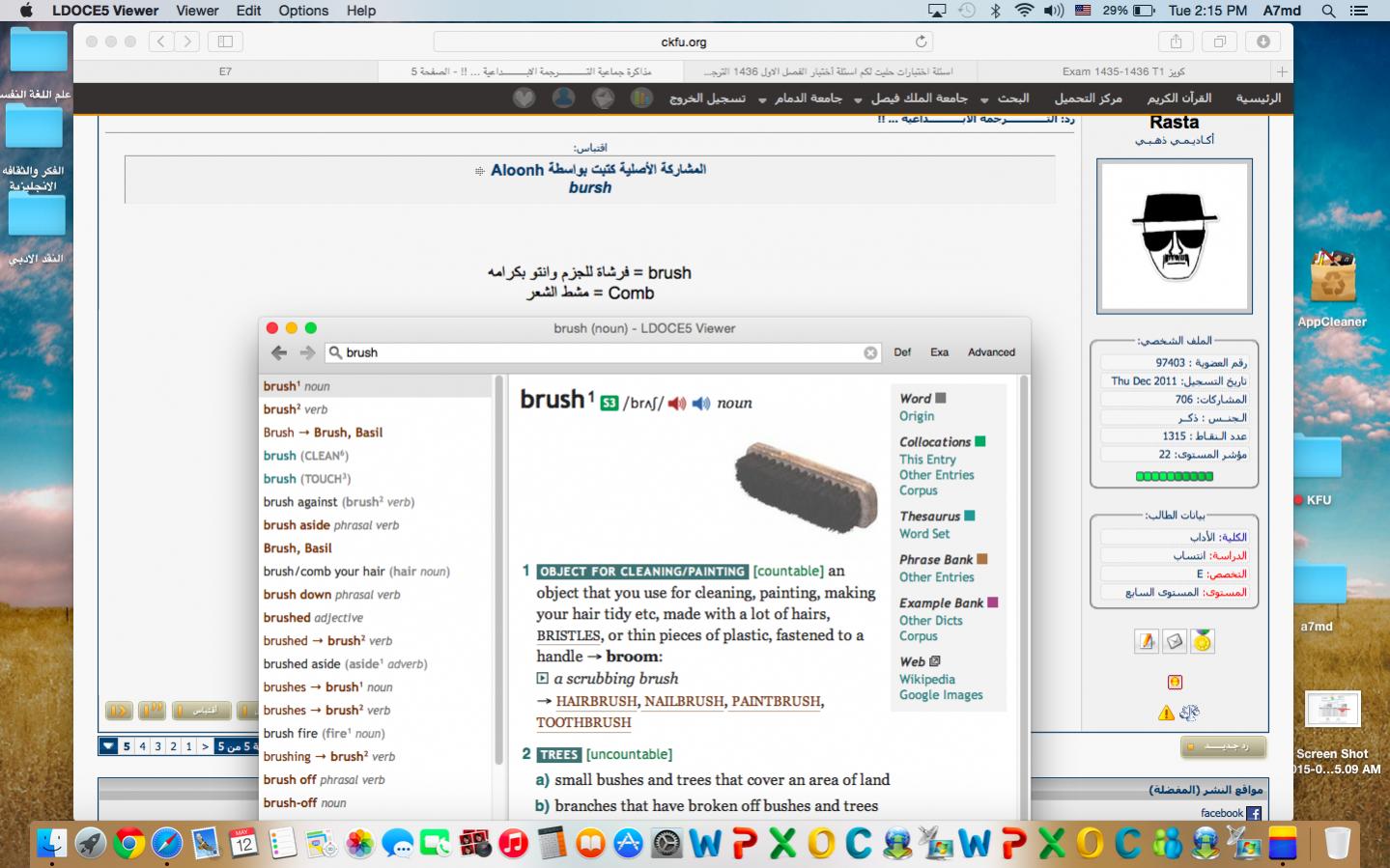
Task: Open the Wikipedia link for brush
Action: pyautogui.click(x=926, y=680)
